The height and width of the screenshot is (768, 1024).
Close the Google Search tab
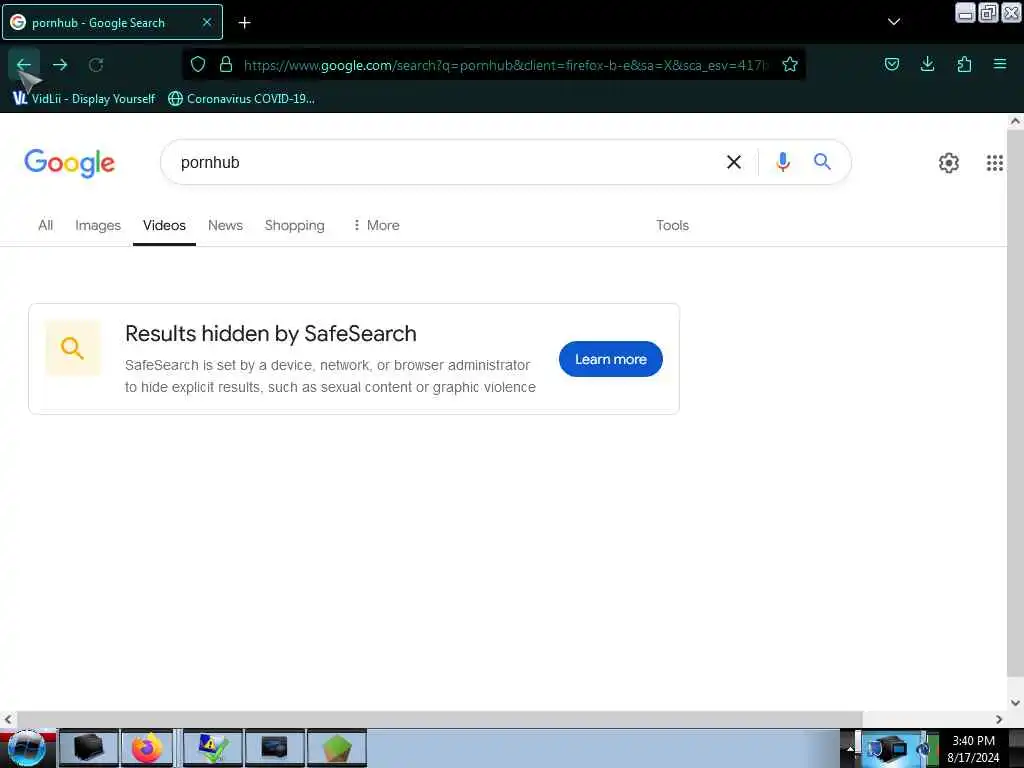pyautogui.click(x=206, y=22)
